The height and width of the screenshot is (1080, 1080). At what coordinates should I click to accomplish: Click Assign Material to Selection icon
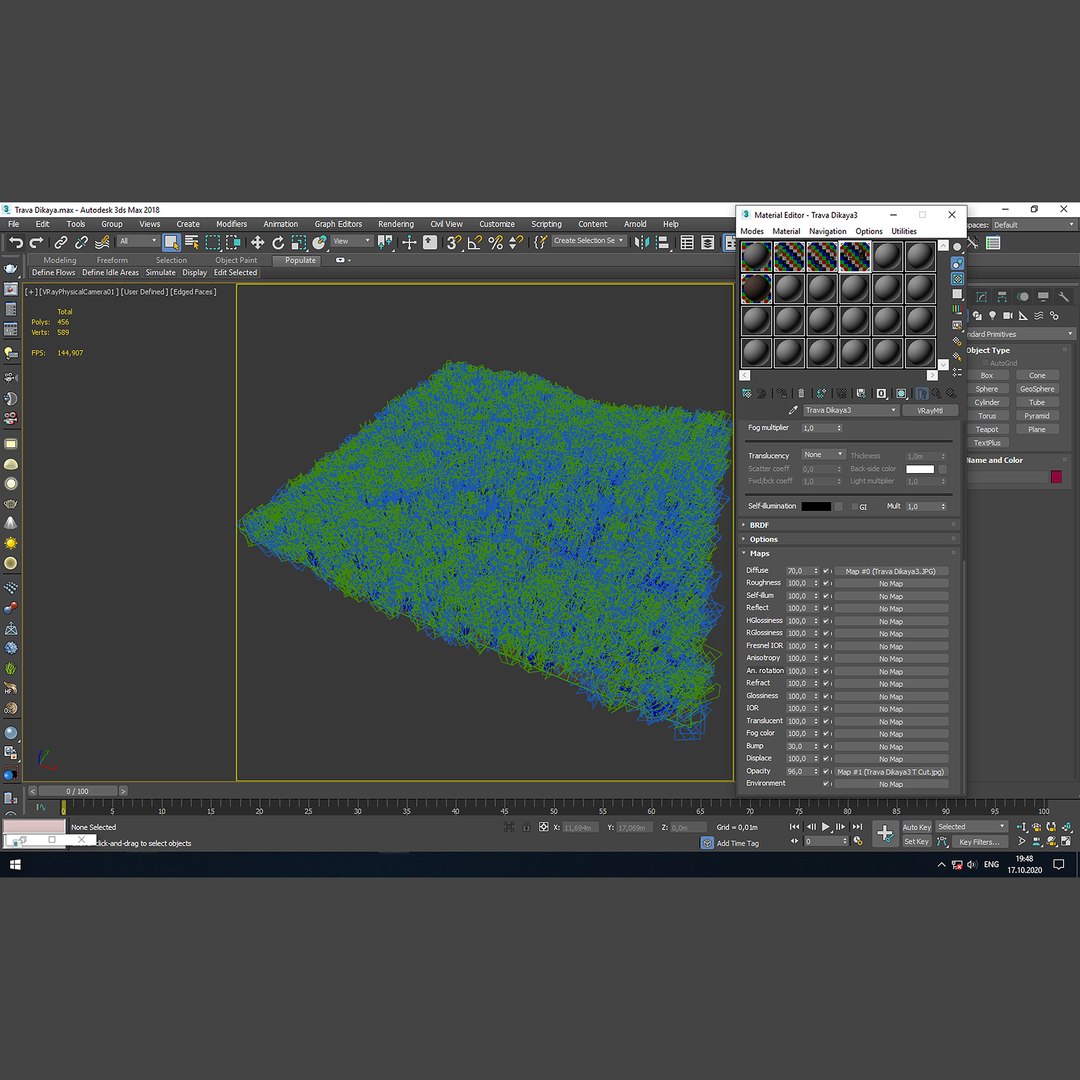781,393
